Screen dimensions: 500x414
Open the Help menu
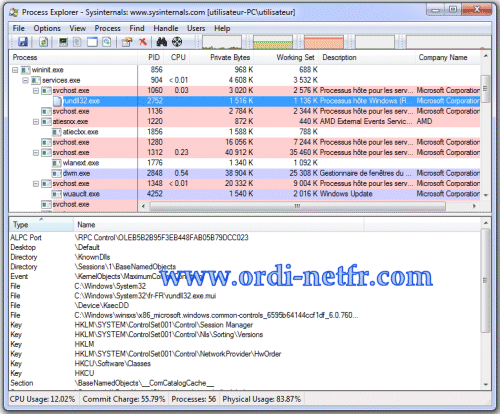click(x=222, y=28)
